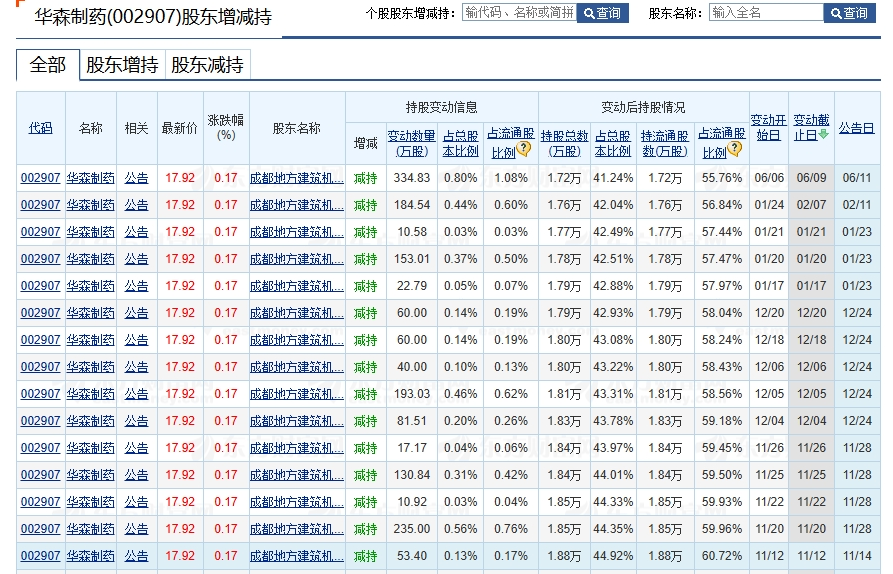Open shareholder 成都地方建筑机... in the 153.01 row
This screenshot has height=574, width=893.
click(297, 259)
